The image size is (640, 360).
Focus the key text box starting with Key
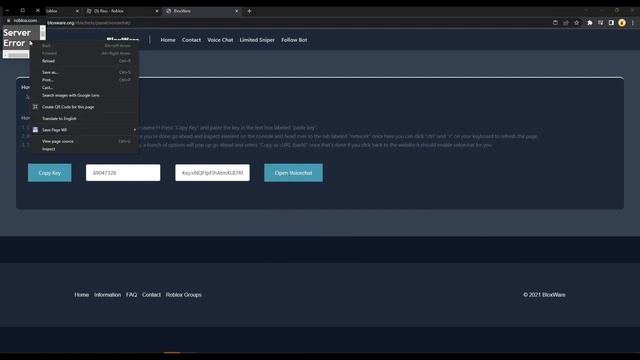(x=212, y=173)
